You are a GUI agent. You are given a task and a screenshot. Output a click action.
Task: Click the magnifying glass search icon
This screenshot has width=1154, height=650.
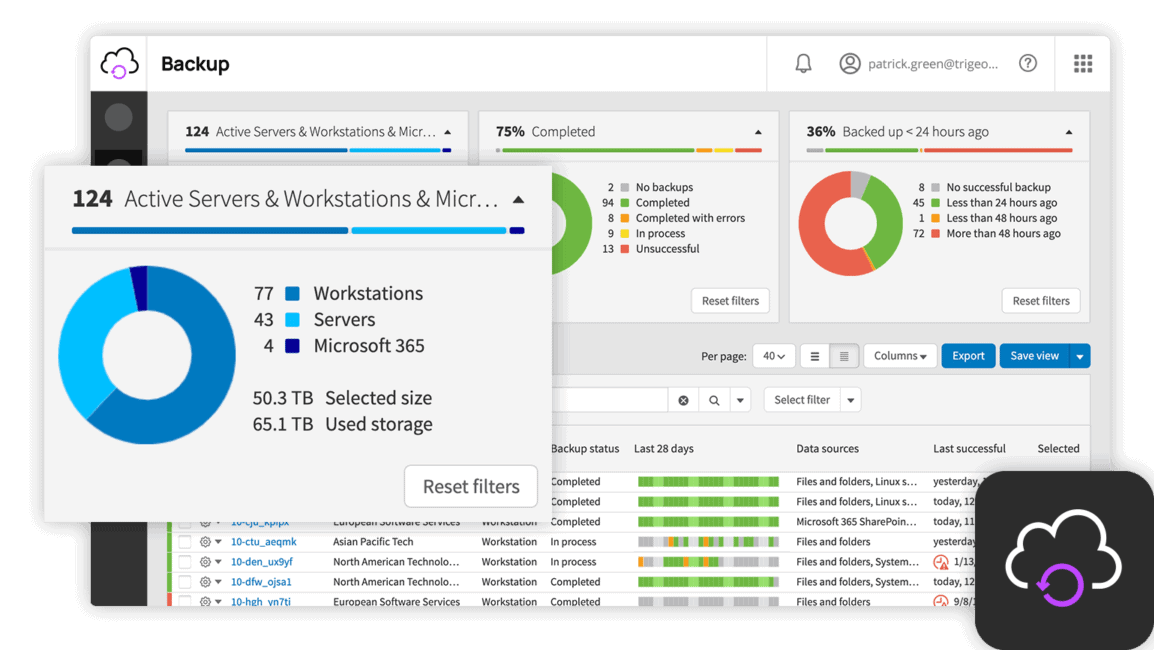tap(714, 400)
